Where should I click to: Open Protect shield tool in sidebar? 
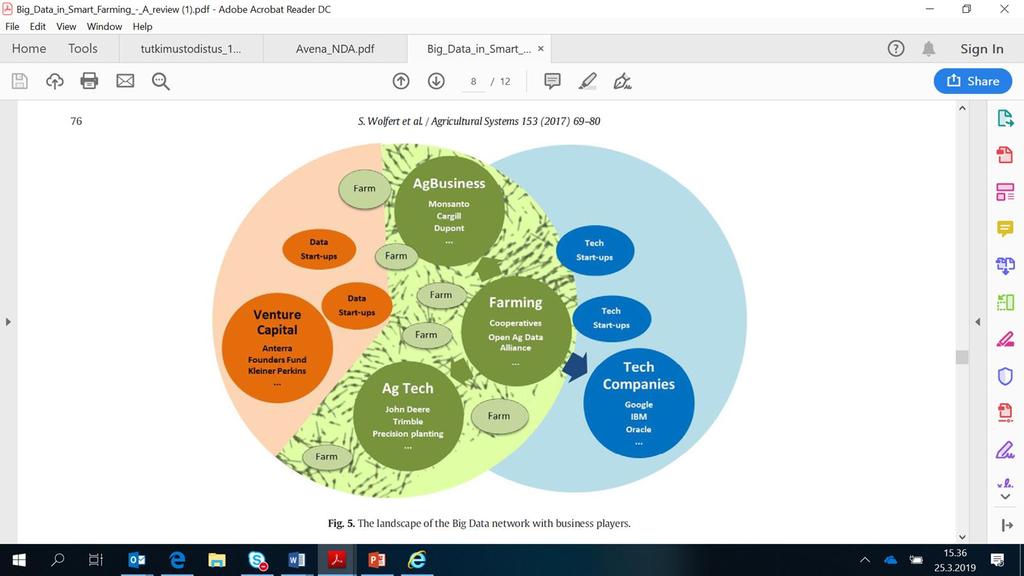tap(1005, 376)
